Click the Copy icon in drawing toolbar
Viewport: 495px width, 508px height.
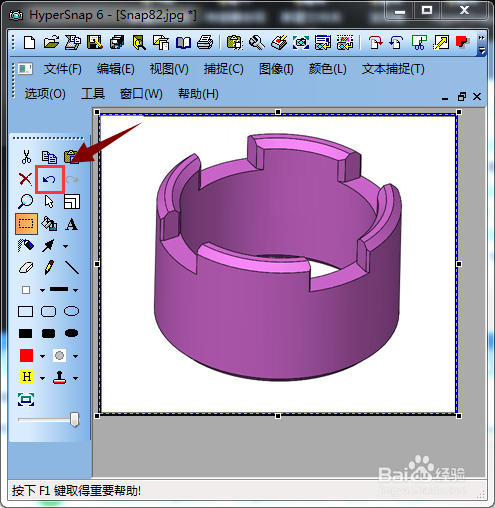pos(49,157)
